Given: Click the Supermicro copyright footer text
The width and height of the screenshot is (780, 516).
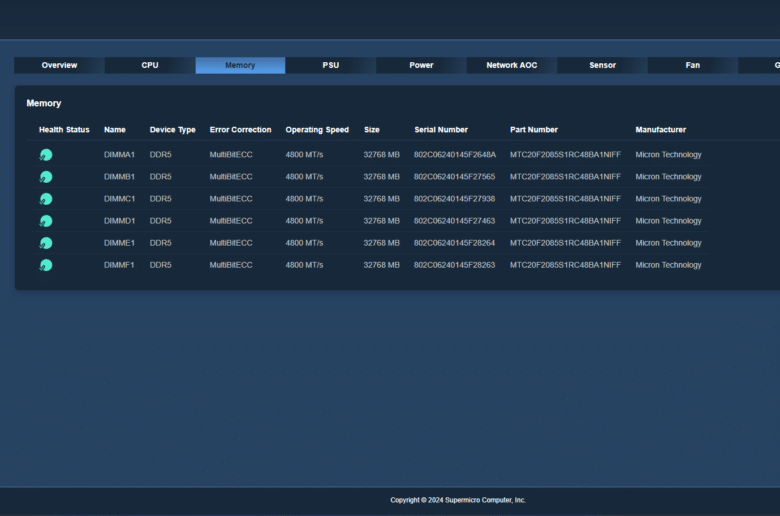Looking at the screenshot, I should point(458,500).
